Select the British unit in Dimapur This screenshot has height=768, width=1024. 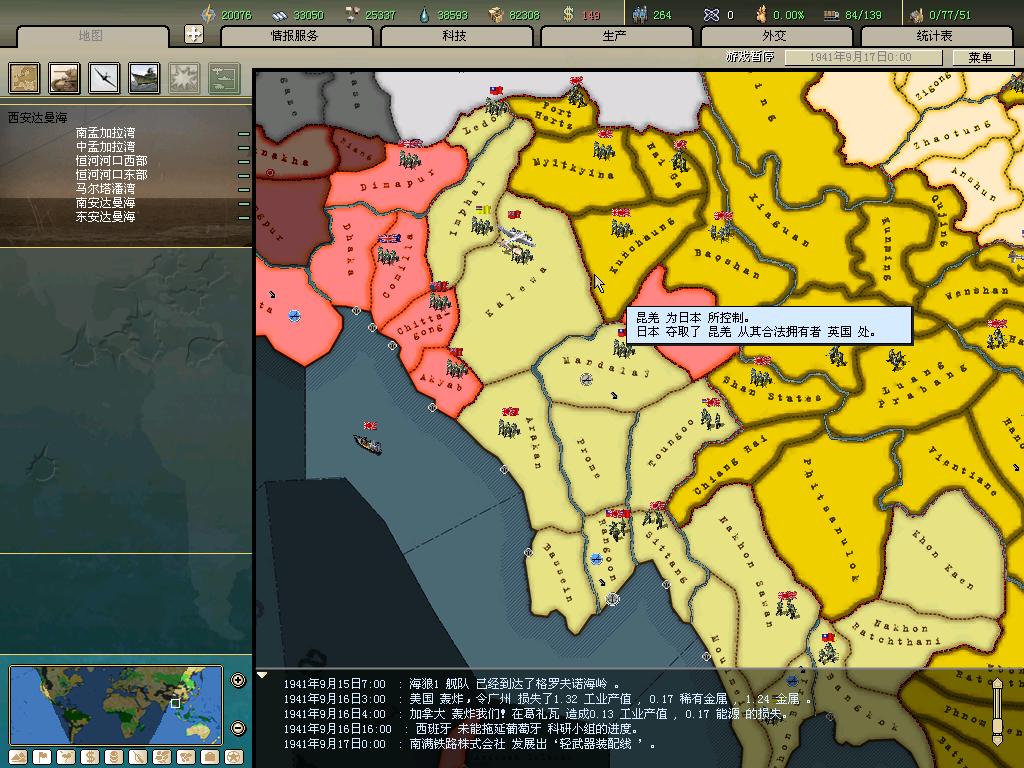pyautogui.click(x=409, y=159)
